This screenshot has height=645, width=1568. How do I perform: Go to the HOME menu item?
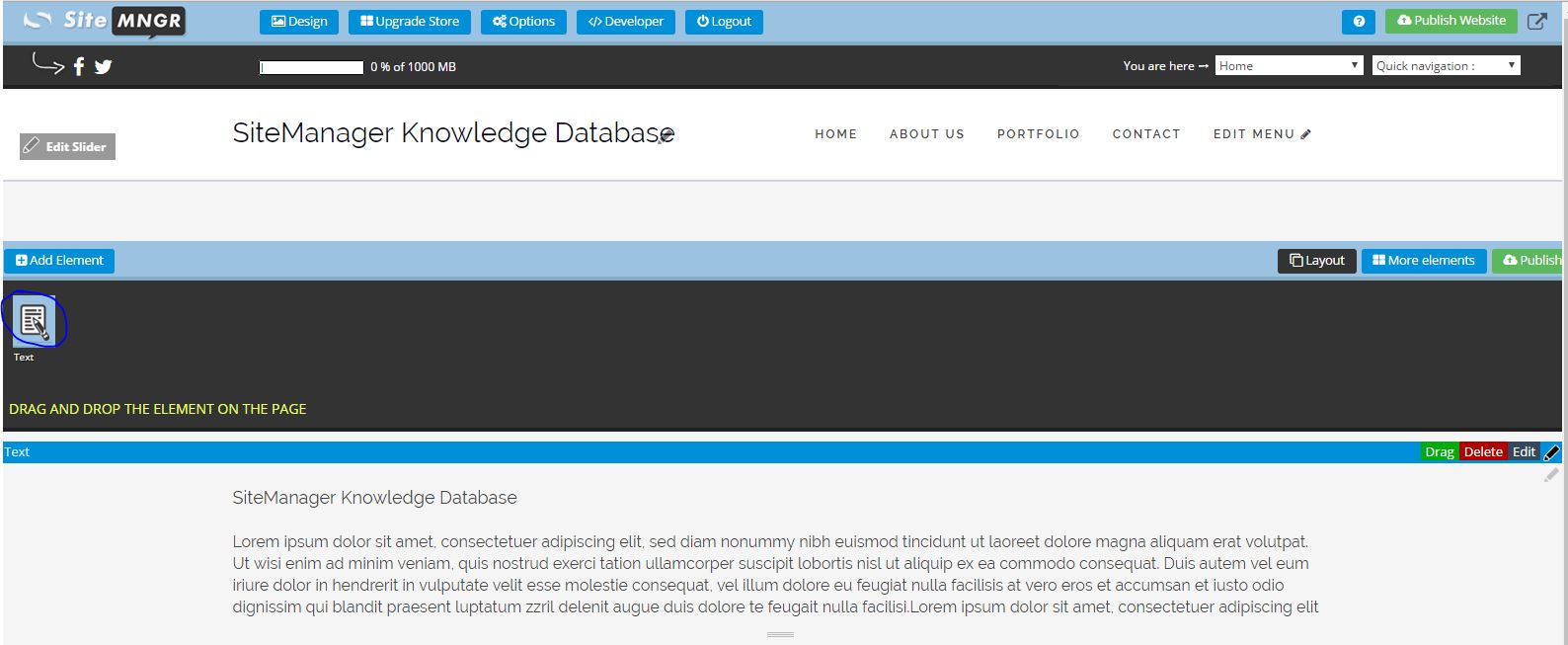(836, 134)
